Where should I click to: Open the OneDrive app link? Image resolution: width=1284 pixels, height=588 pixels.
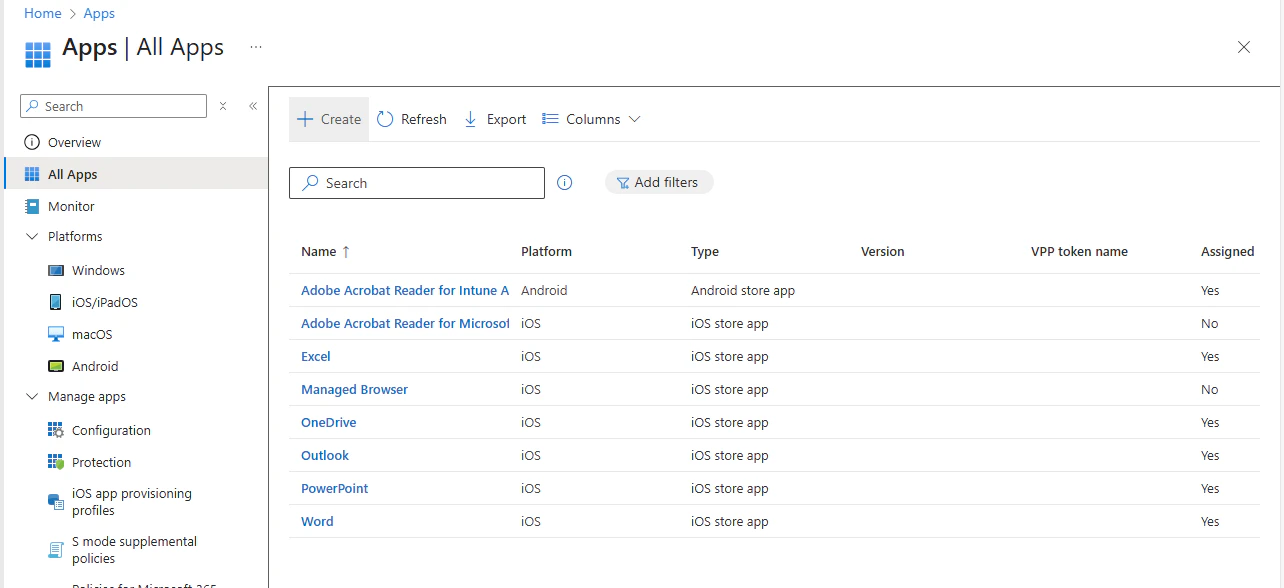[x=329, y=422]
